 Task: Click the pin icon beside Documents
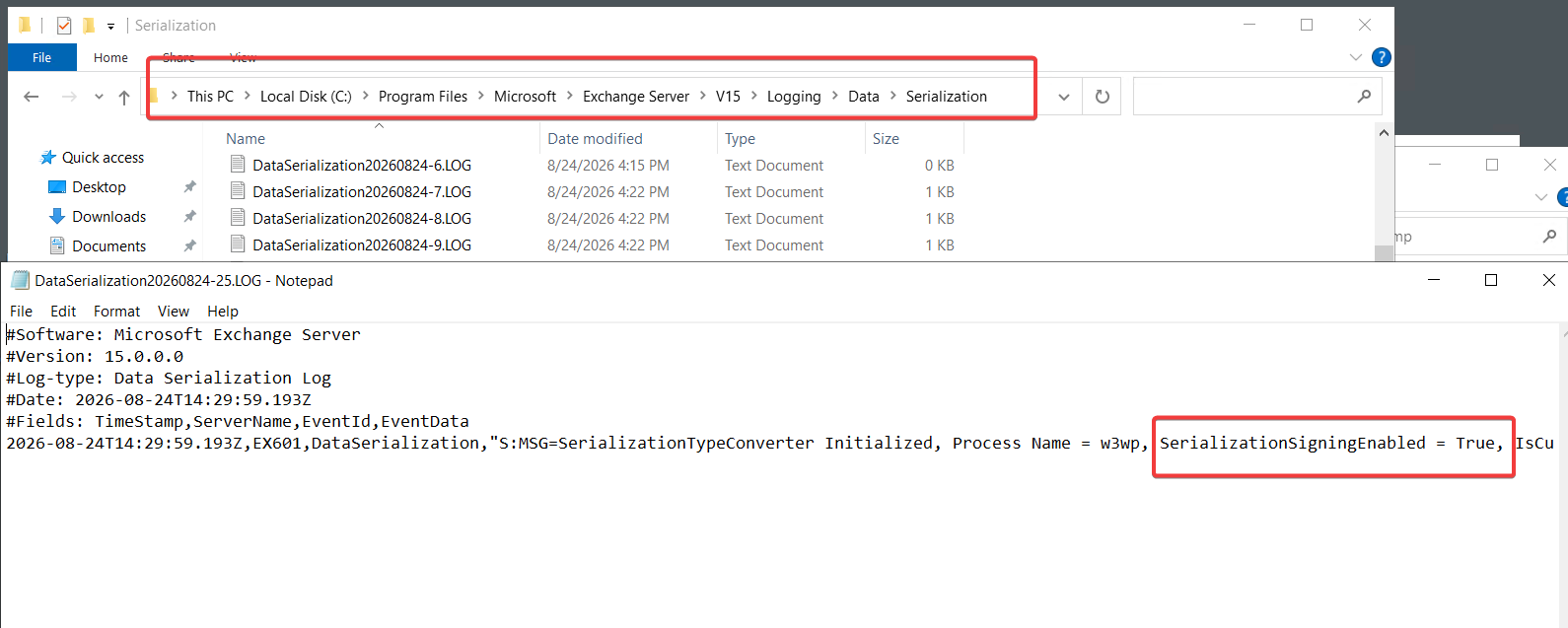[x=189, y=246]
